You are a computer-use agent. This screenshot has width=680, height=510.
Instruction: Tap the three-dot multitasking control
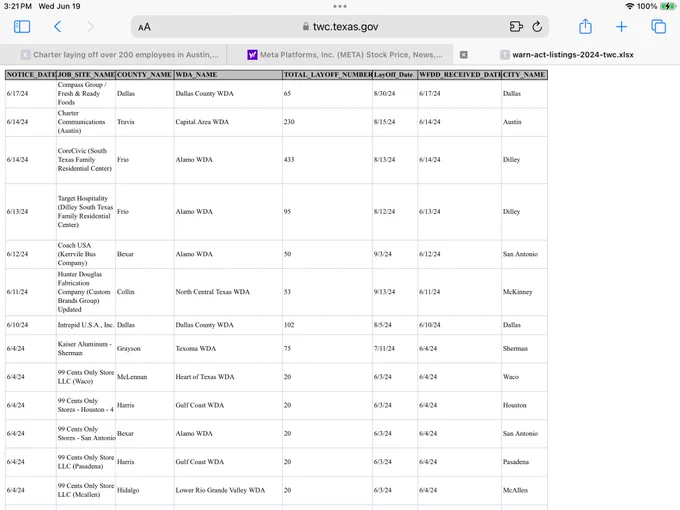click(340, 6)
